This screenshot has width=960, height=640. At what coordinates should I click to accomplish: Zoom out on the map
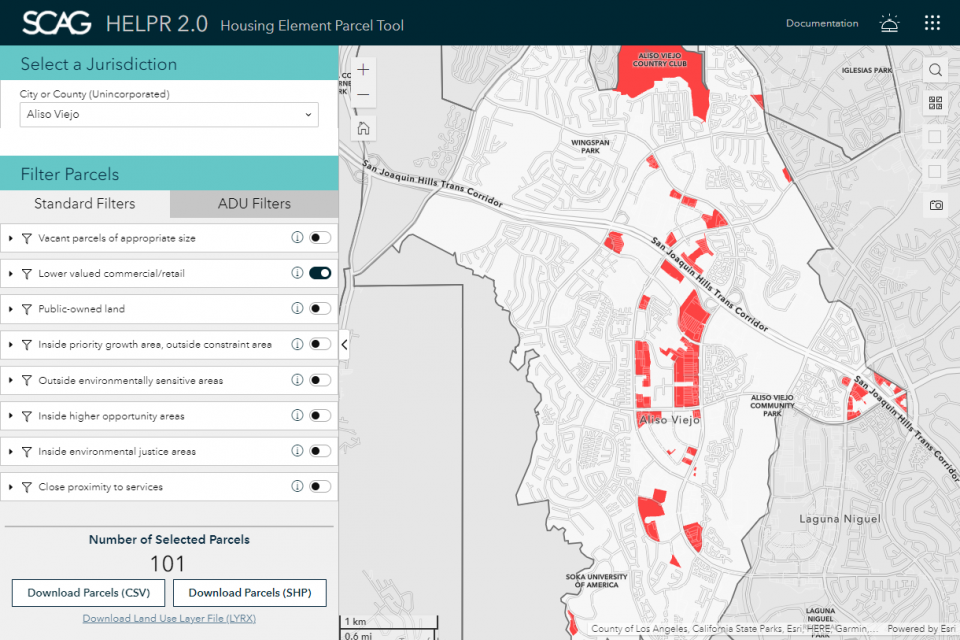point(363,95)
